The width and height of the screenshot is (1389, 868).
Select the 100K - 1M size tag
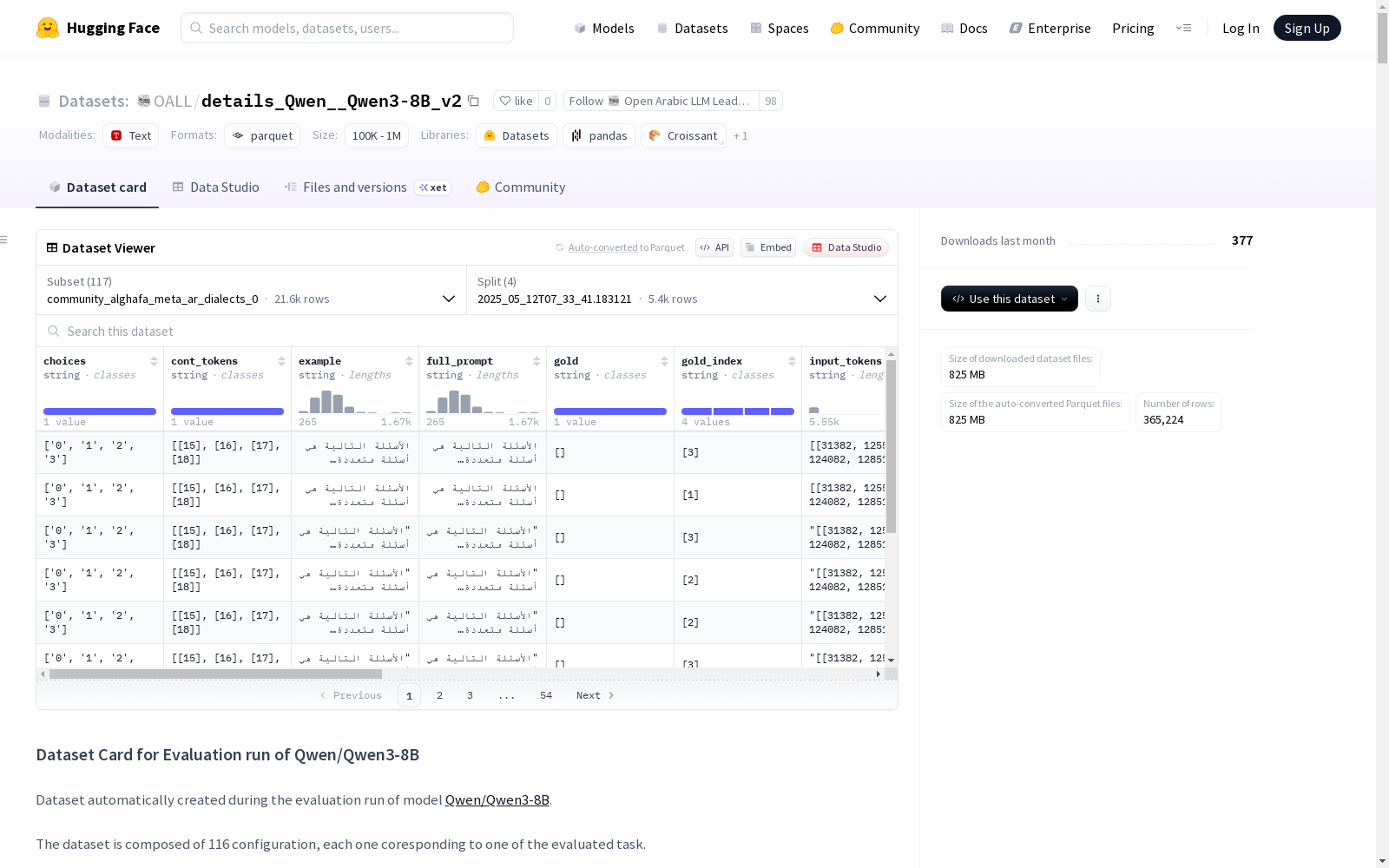coord(377,135)
